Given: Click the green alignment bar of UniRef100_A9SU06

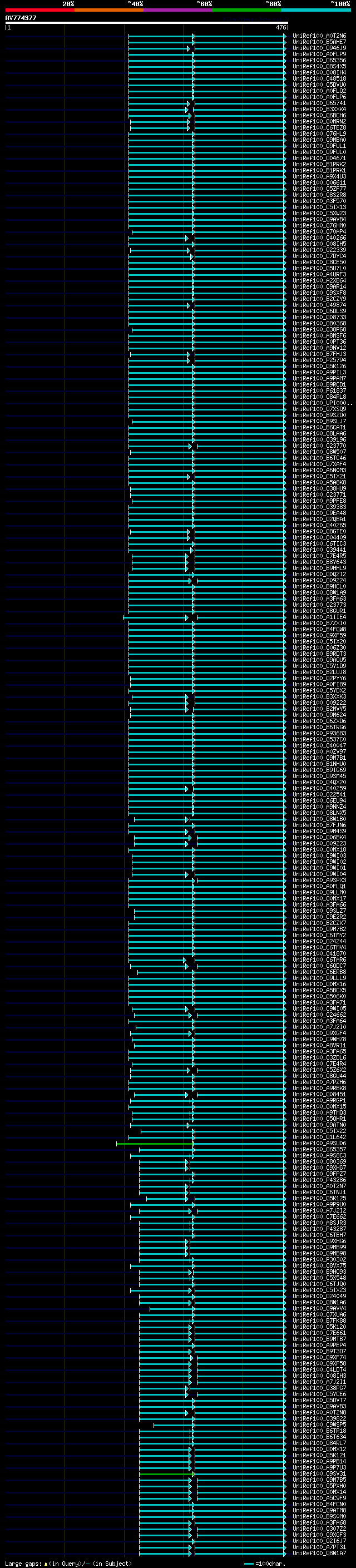Looking at the screenshot, I should [155, 1144].
